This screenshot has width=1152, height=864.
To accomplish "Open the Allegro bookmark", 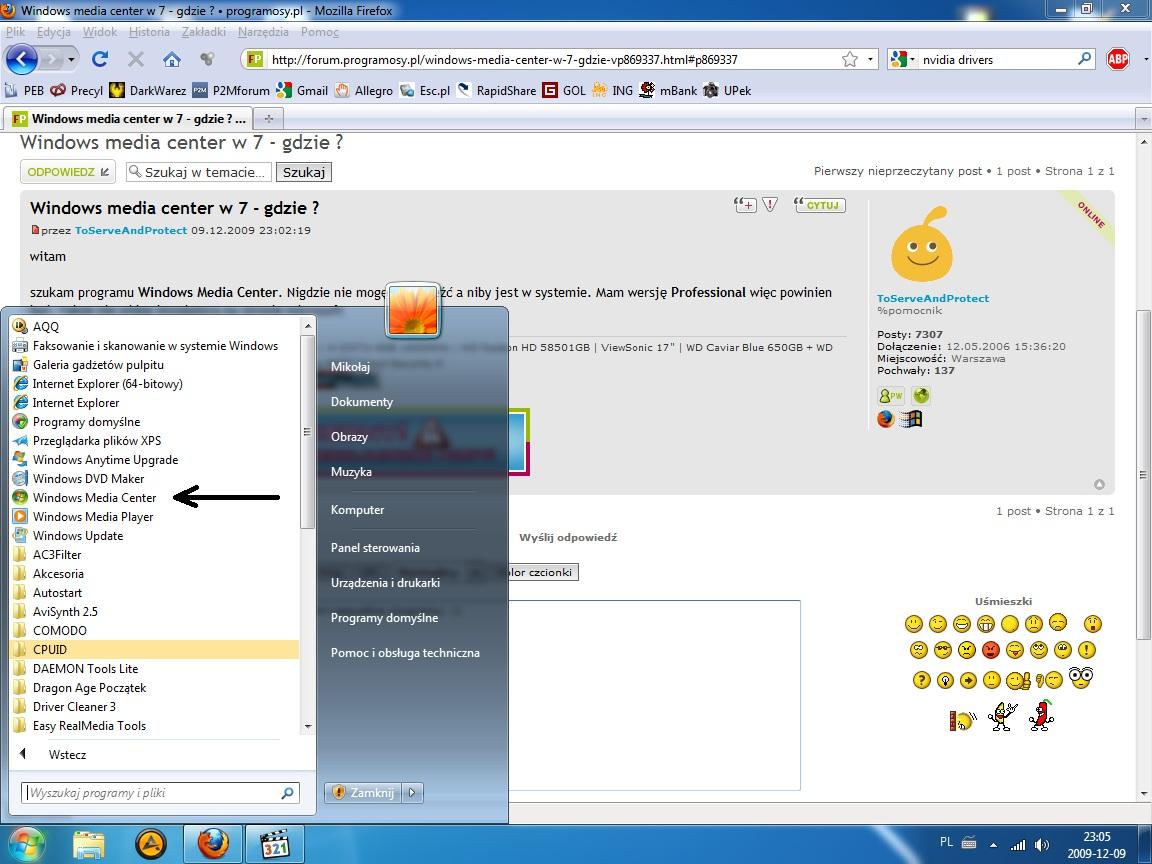I will point(364,90).
